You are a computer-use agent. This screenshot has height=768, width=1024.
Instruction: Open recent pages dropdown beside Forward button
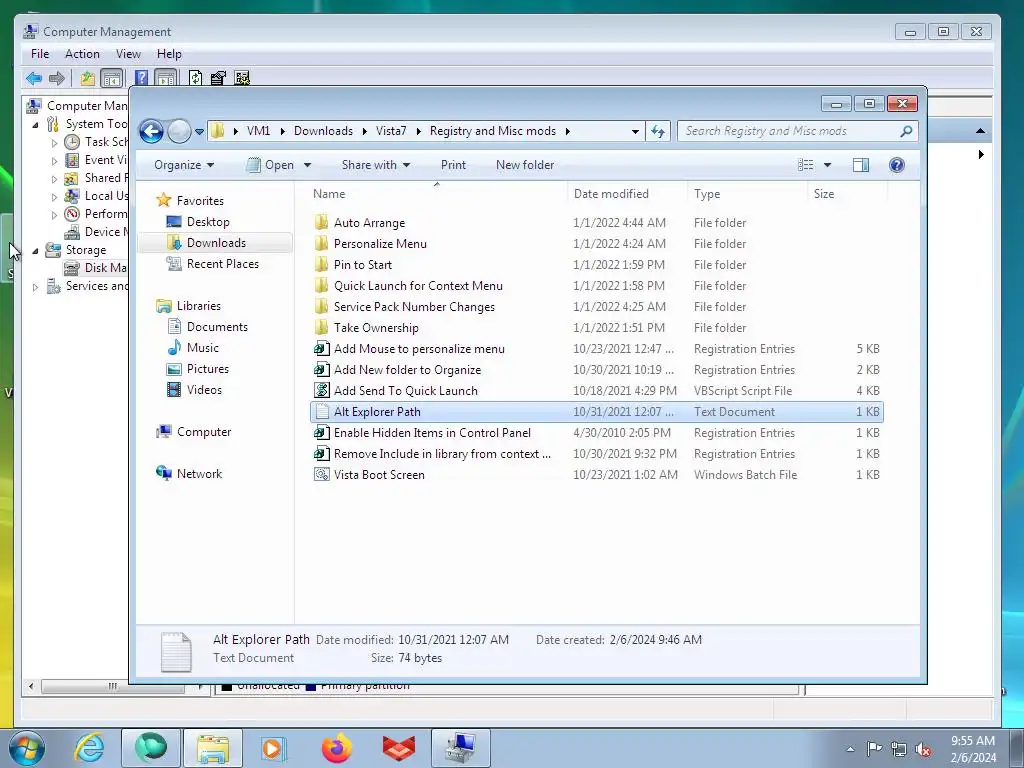tap(199, 131)
